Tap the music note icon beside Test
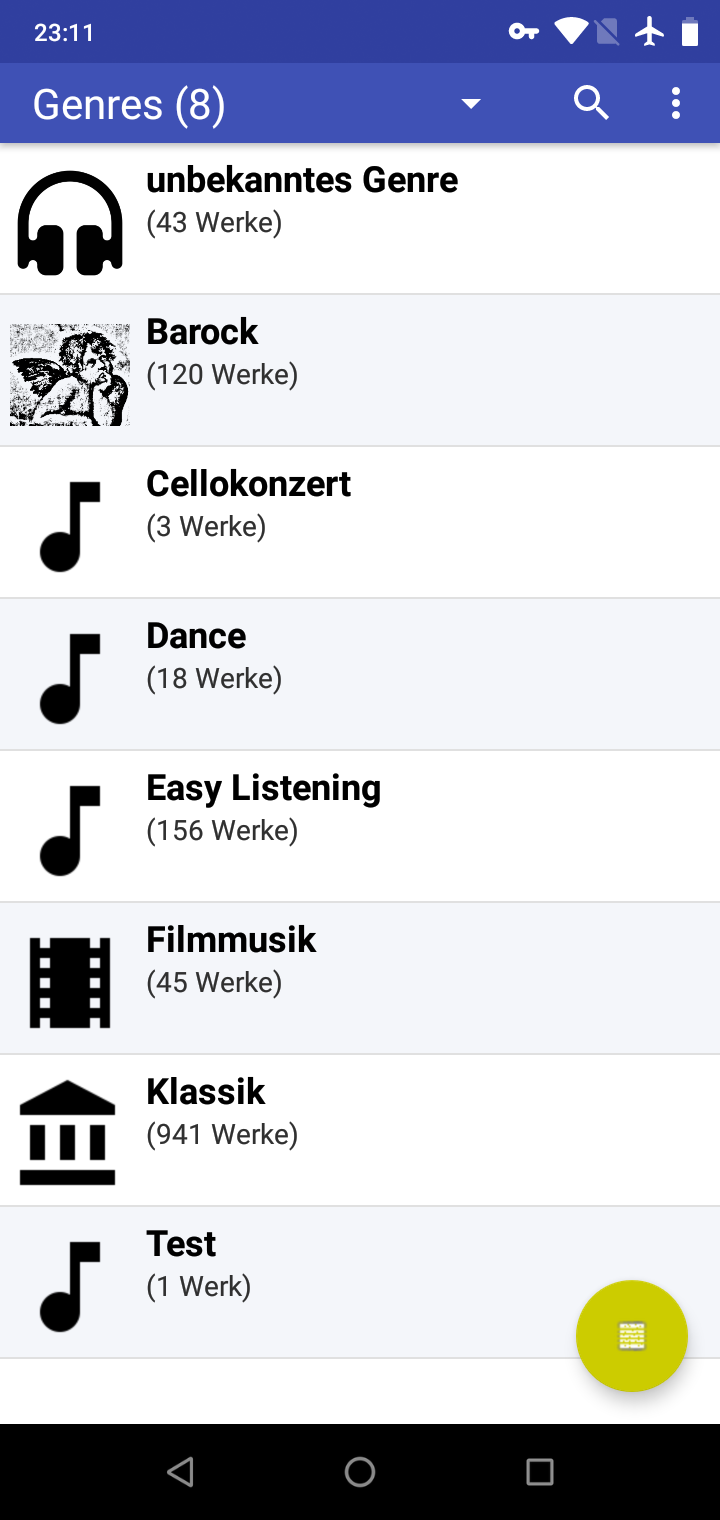The image size is (720, 1520). point(70,1286)
